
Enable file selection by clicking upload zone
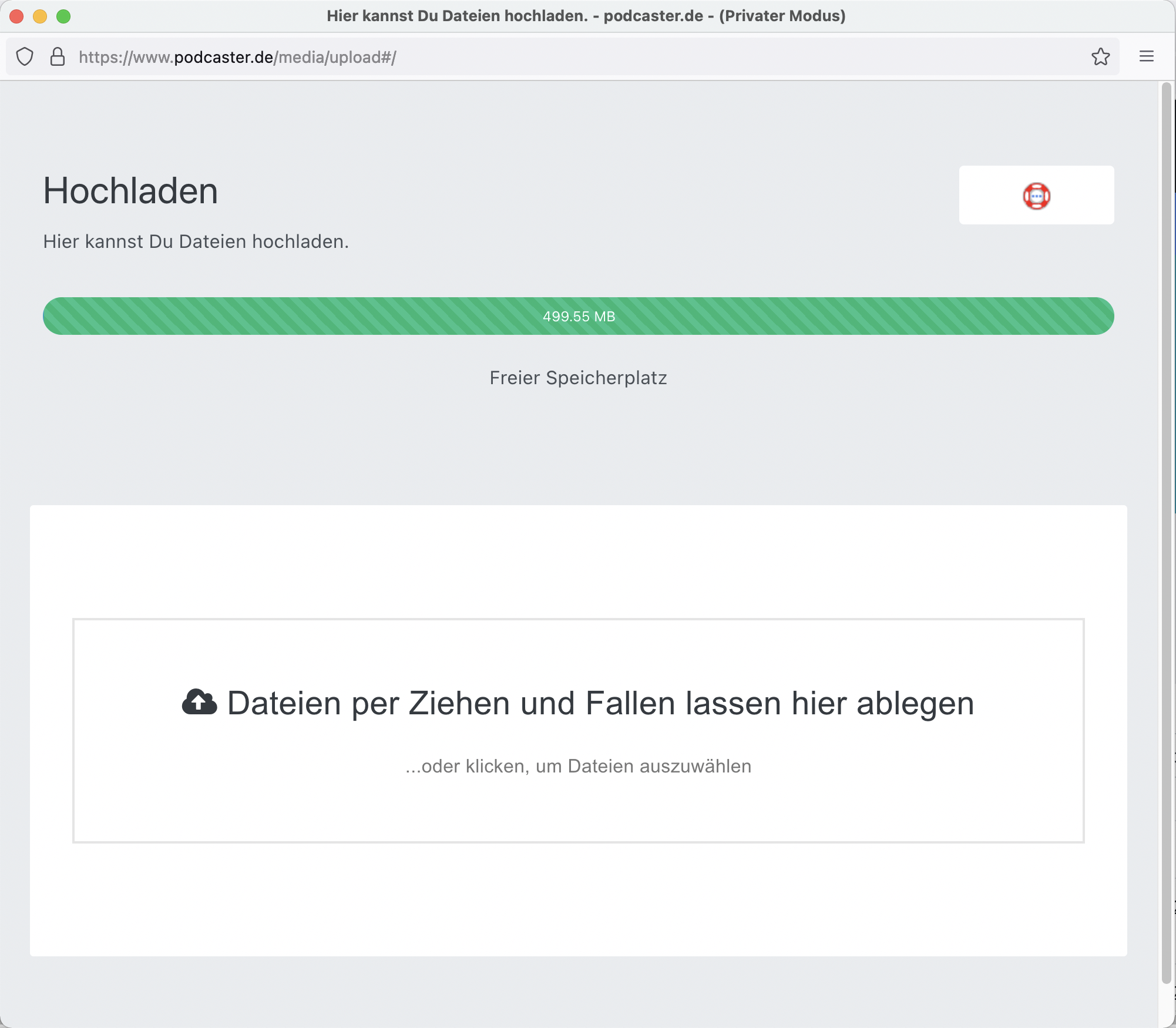(x=578, y=729)
